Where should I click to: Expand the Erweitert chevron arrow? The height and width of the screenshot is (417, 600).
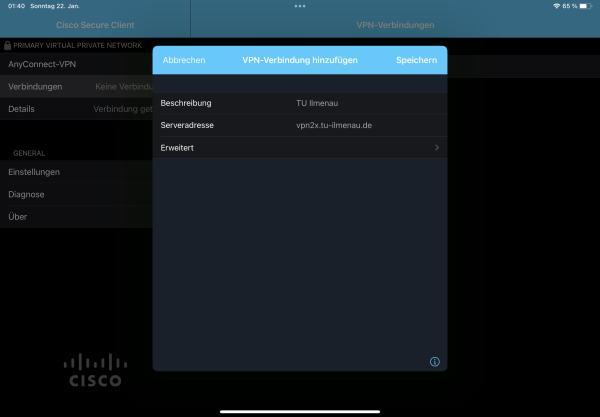click(437, 148)
